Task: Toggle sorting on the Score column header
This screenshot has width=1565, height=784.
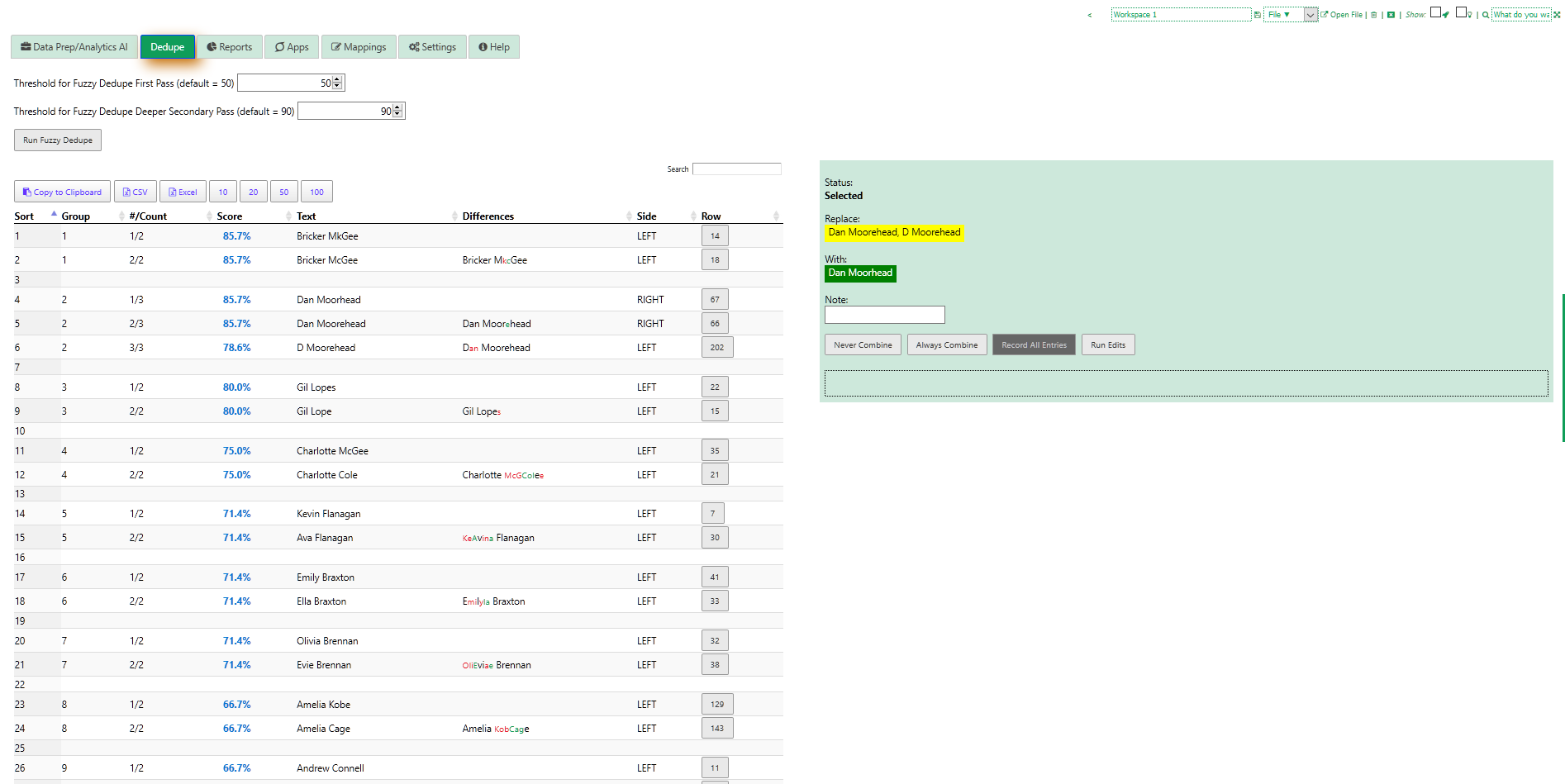Action: coord(229,216)
